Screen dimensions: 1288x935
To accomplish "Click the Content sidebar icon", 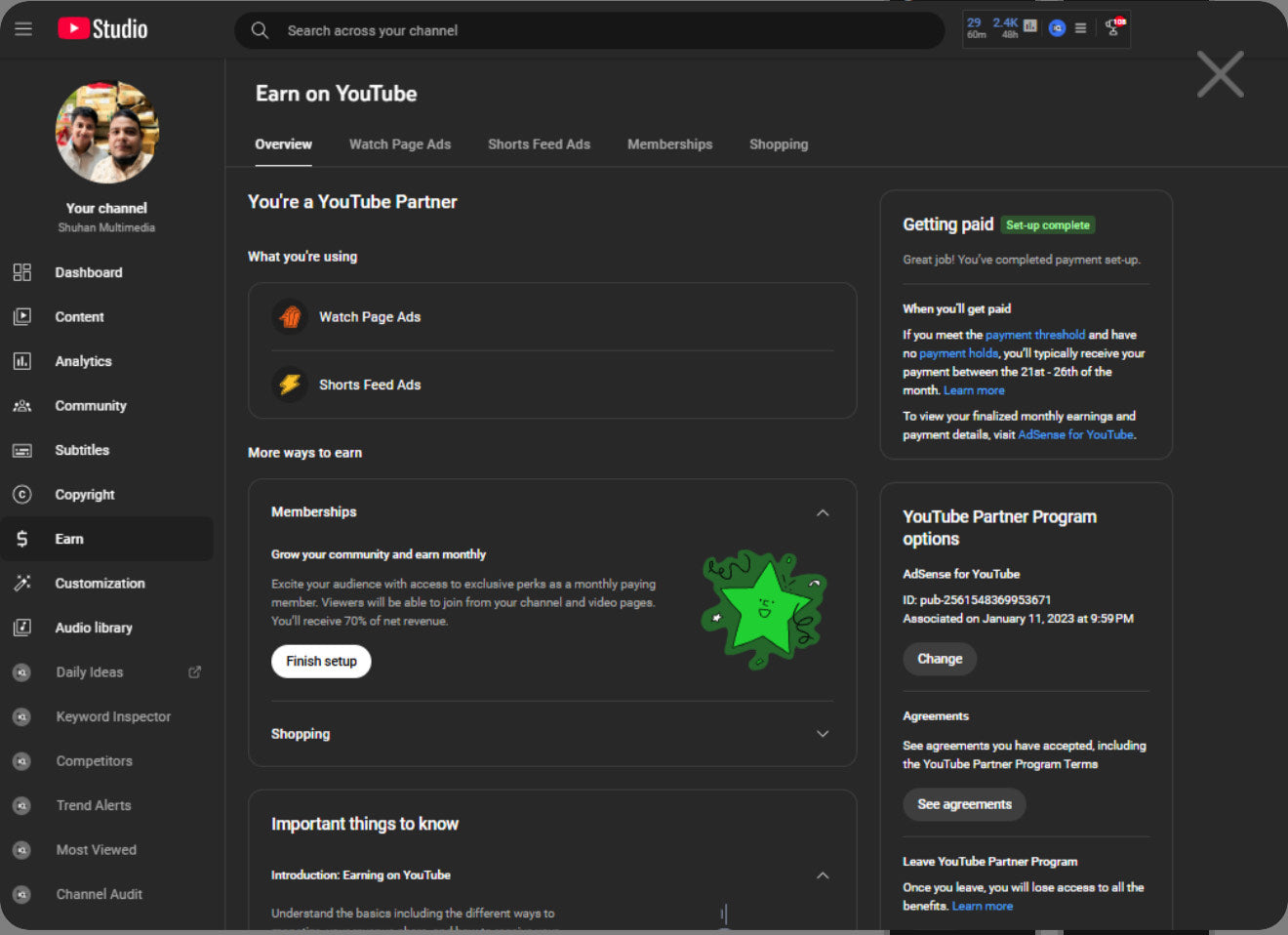I will (x=22, y=316).
